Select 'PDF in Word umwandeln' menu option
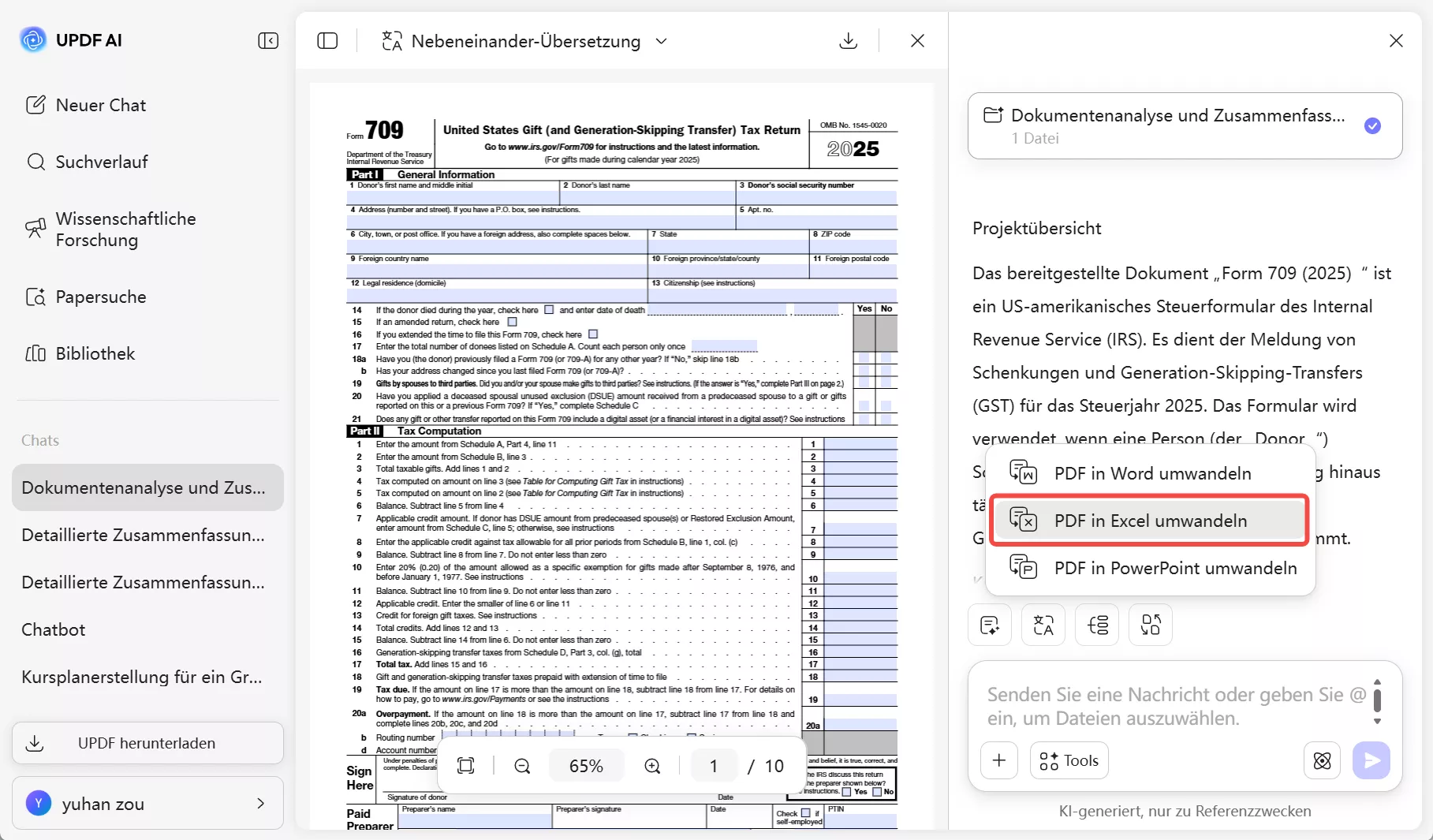1433x840 pixels. tap(1151, 473)
